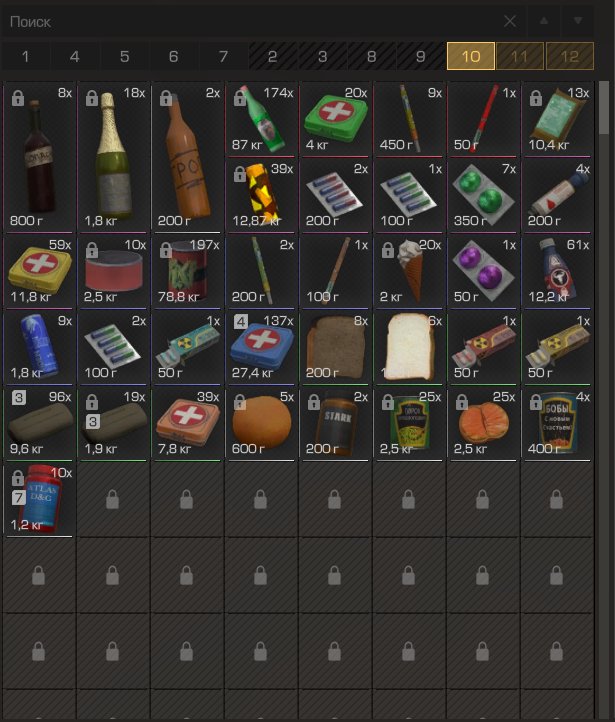Pick the ice cream cone item
The width and height of the screenshot is (615, 722).
pos(409,271)
